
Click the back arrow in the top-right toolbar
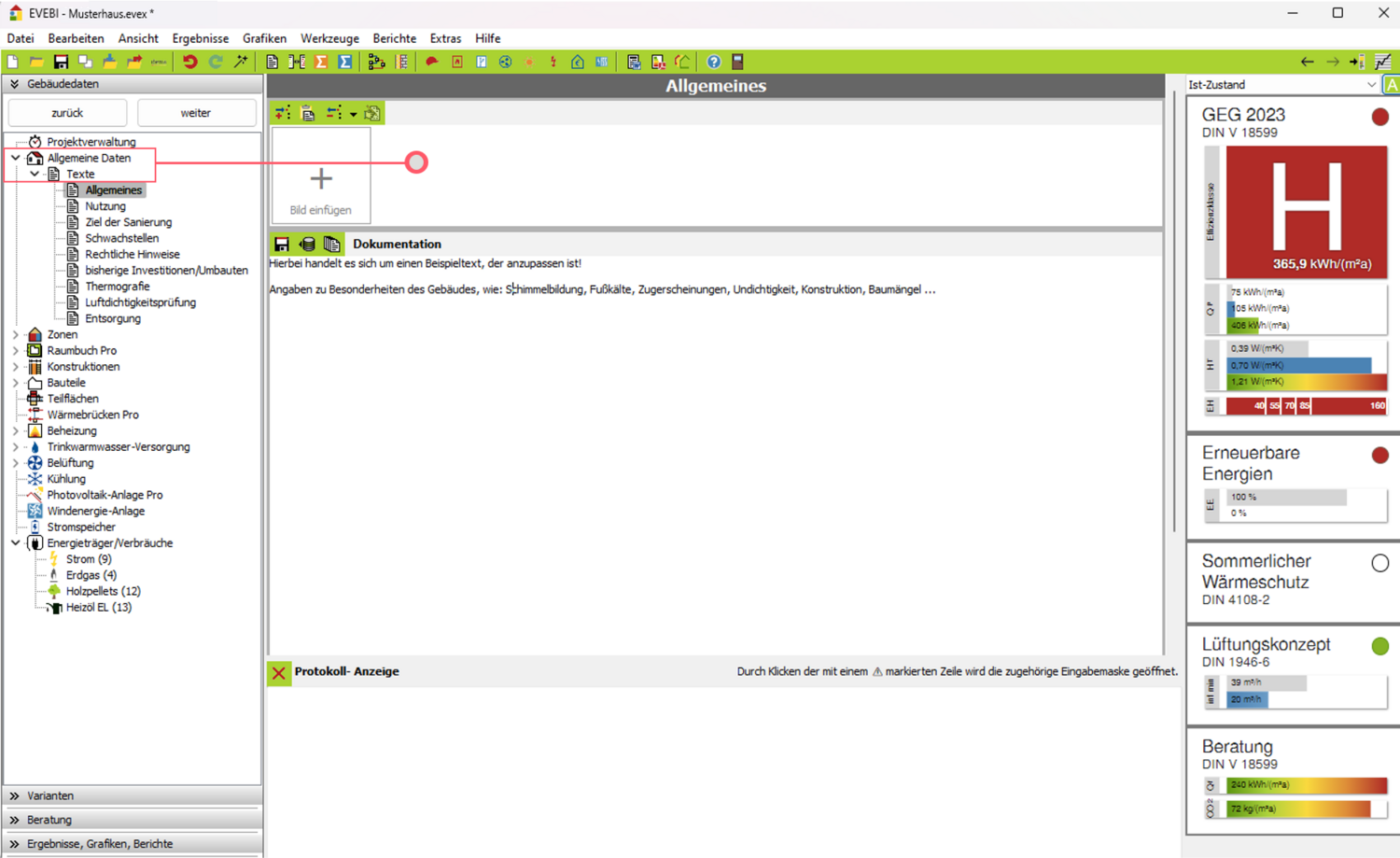tap(1307, 62)
